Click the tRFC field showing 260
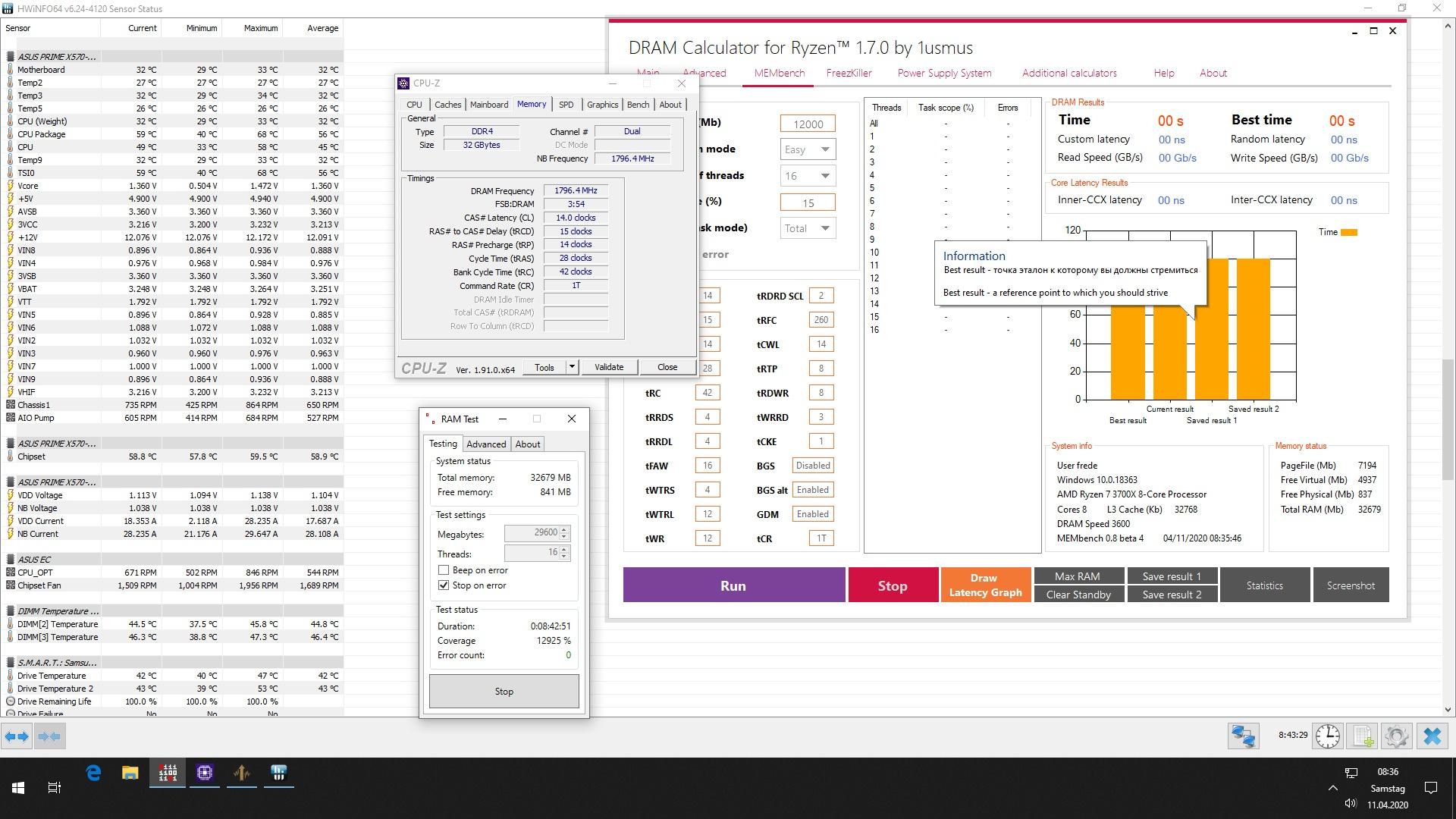The height and width of the screenshot is (819, 1456). click(821, 320)
